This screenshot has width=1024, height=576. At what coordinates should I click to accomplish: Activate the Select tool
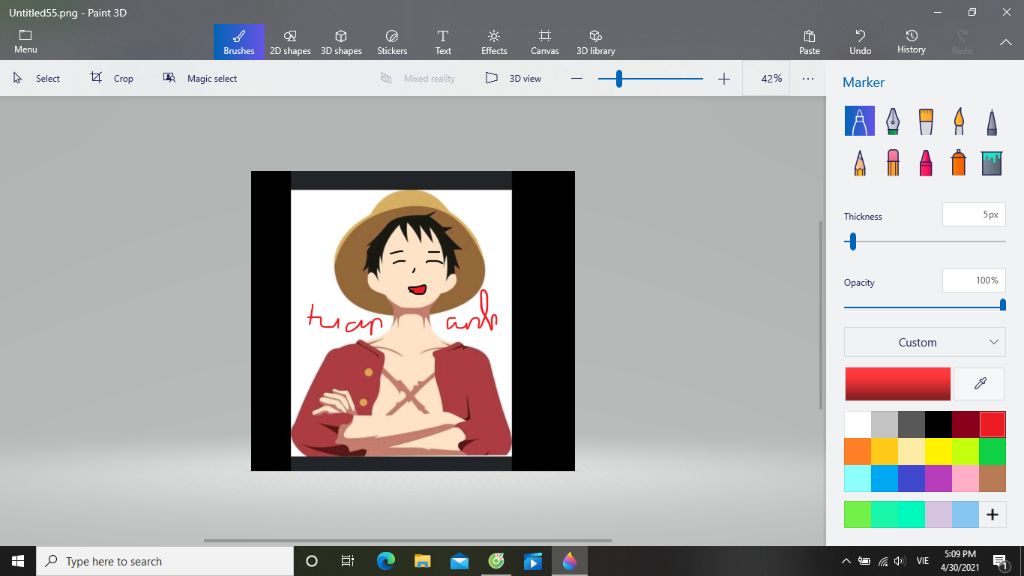tap(37, 78)
